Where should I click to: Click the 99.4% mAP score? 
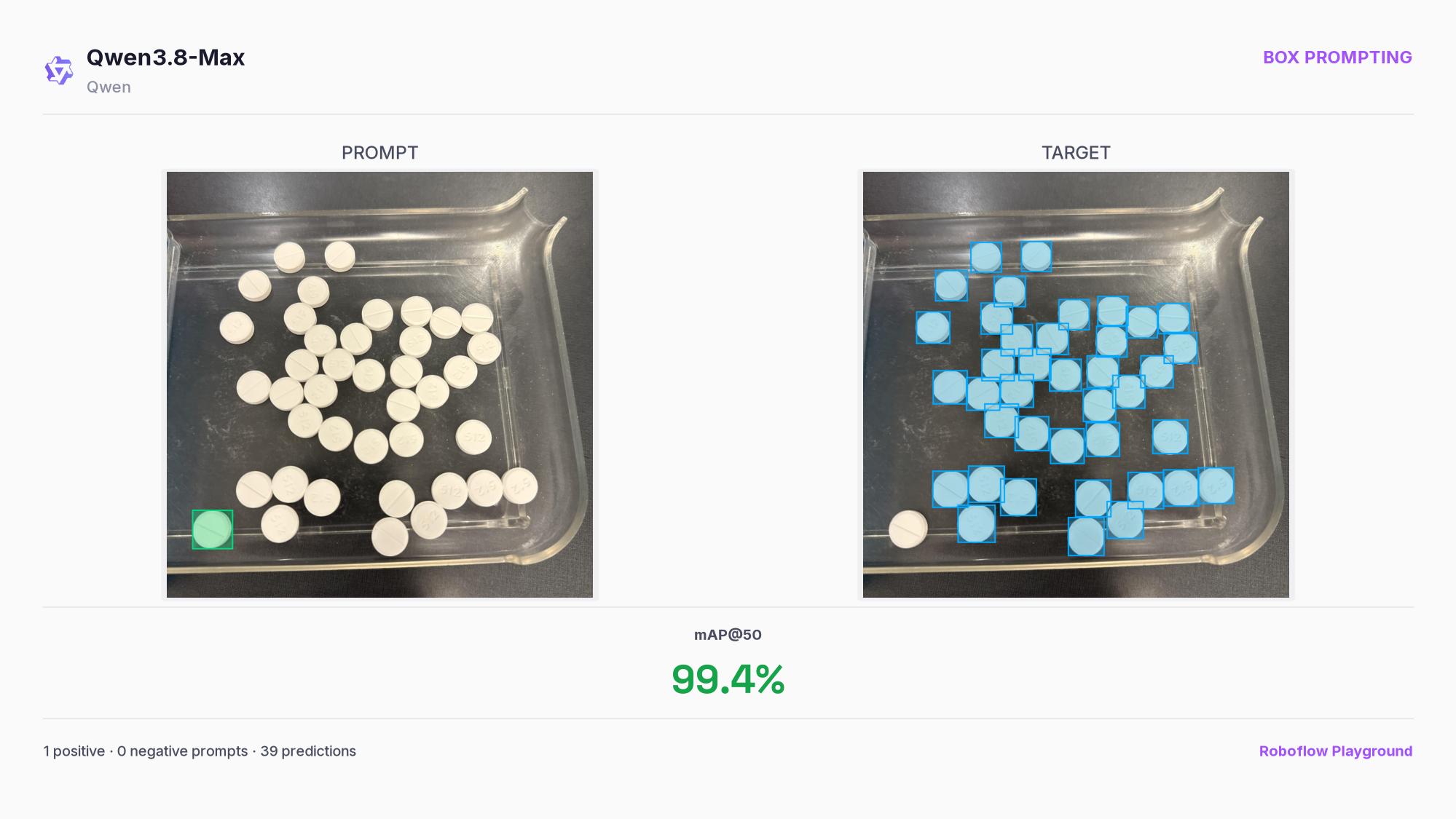tap(728, 679)
